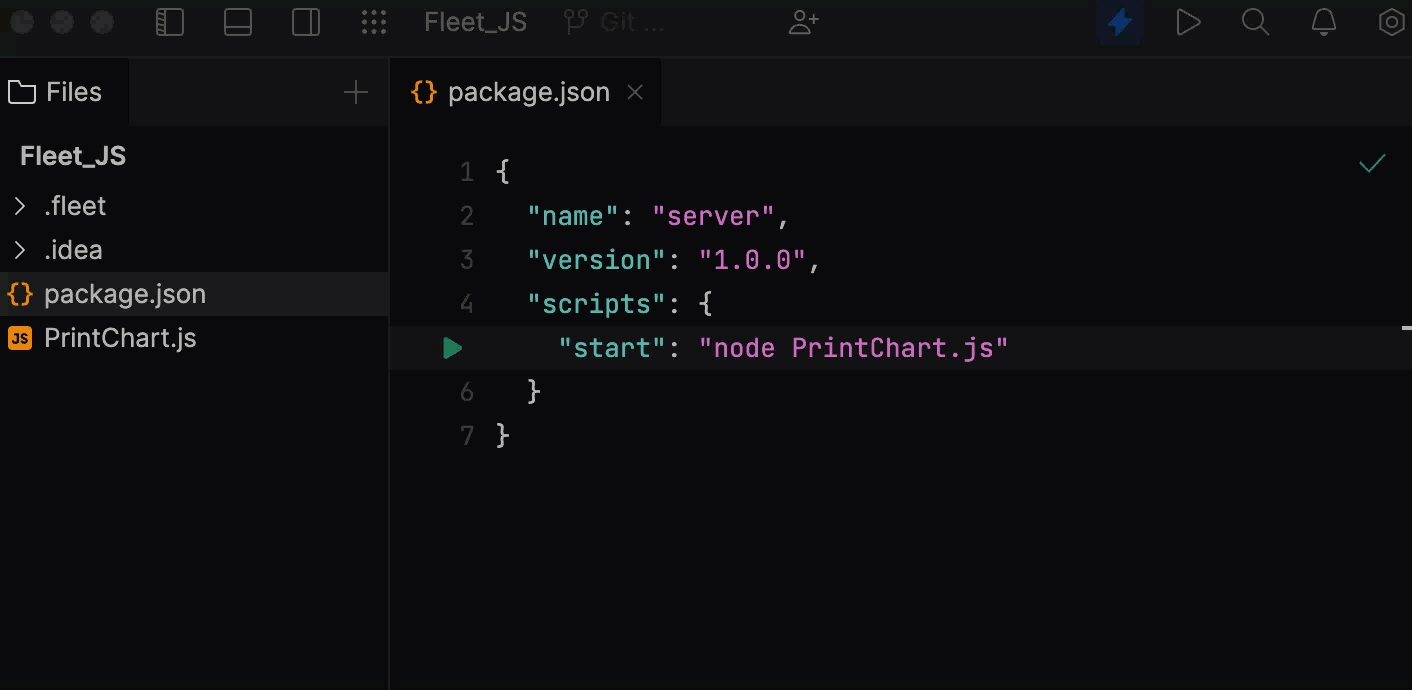Collapse the Fleet_JS project root
The width and height of the screenshot is (1412, 690).
[x=72, y=155]
